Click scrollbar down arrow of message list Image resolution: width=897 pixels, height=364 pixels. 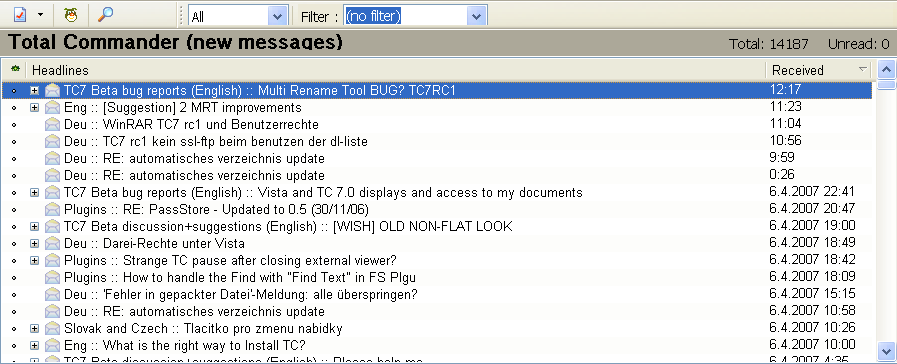click(886, 350)
